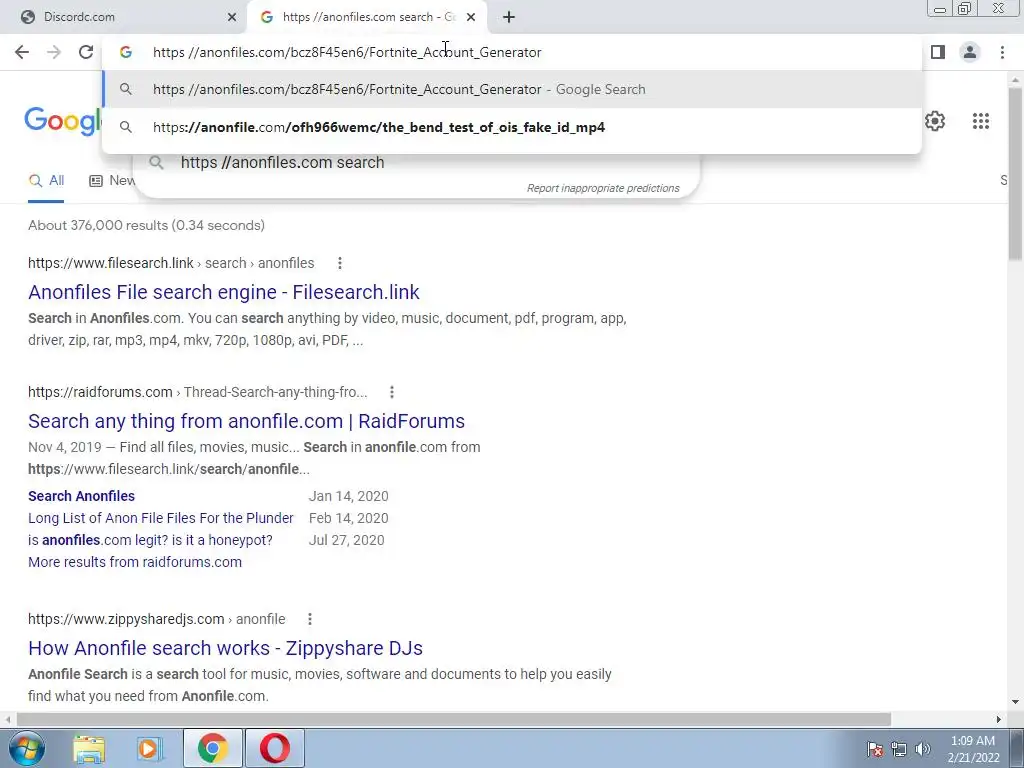Screen dimensions: 1024x768
Task: Click the Chrome taskbar icon
Action: [x=212, y=748]
